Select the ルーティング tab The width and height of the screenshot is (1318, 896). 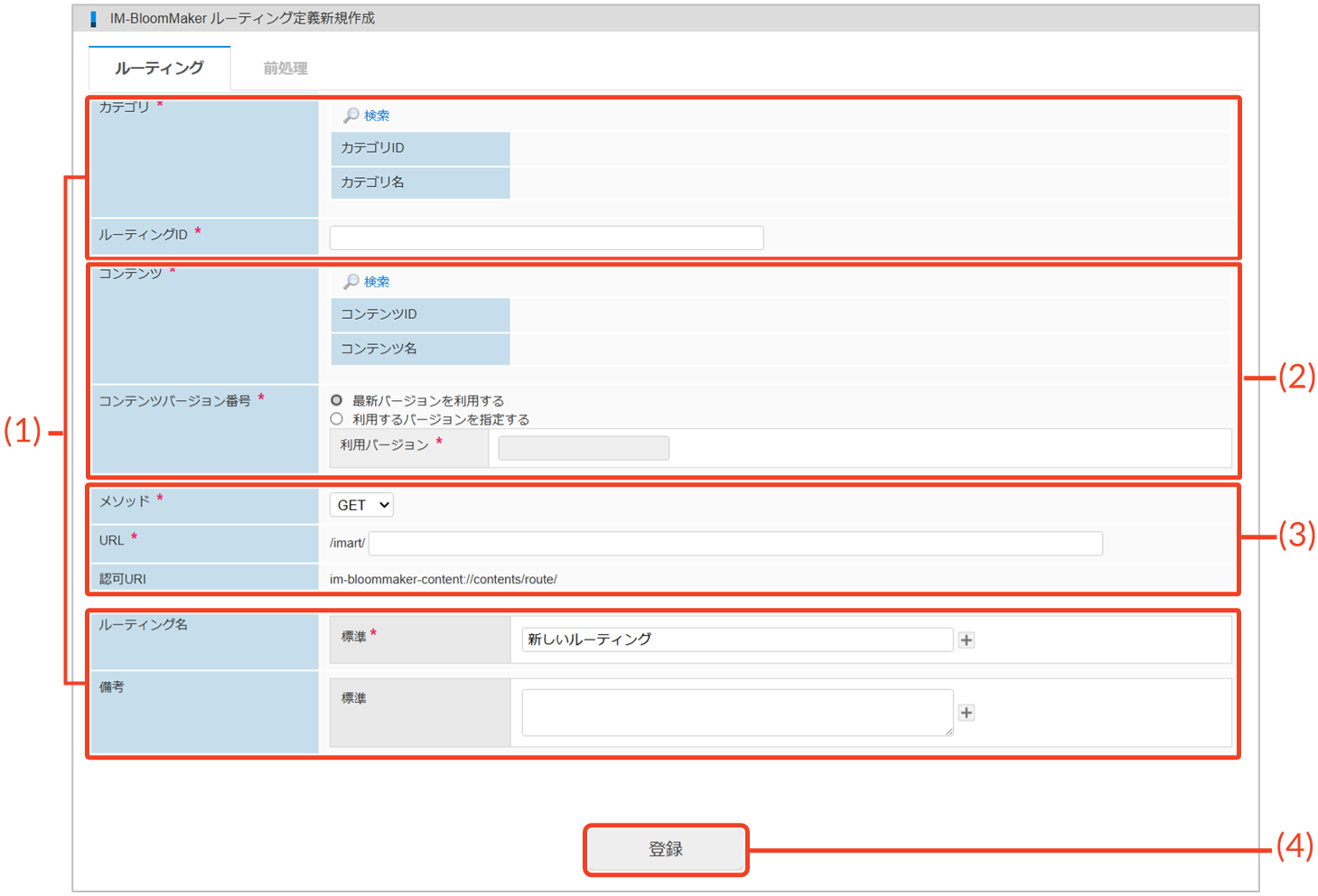[160, 69]
